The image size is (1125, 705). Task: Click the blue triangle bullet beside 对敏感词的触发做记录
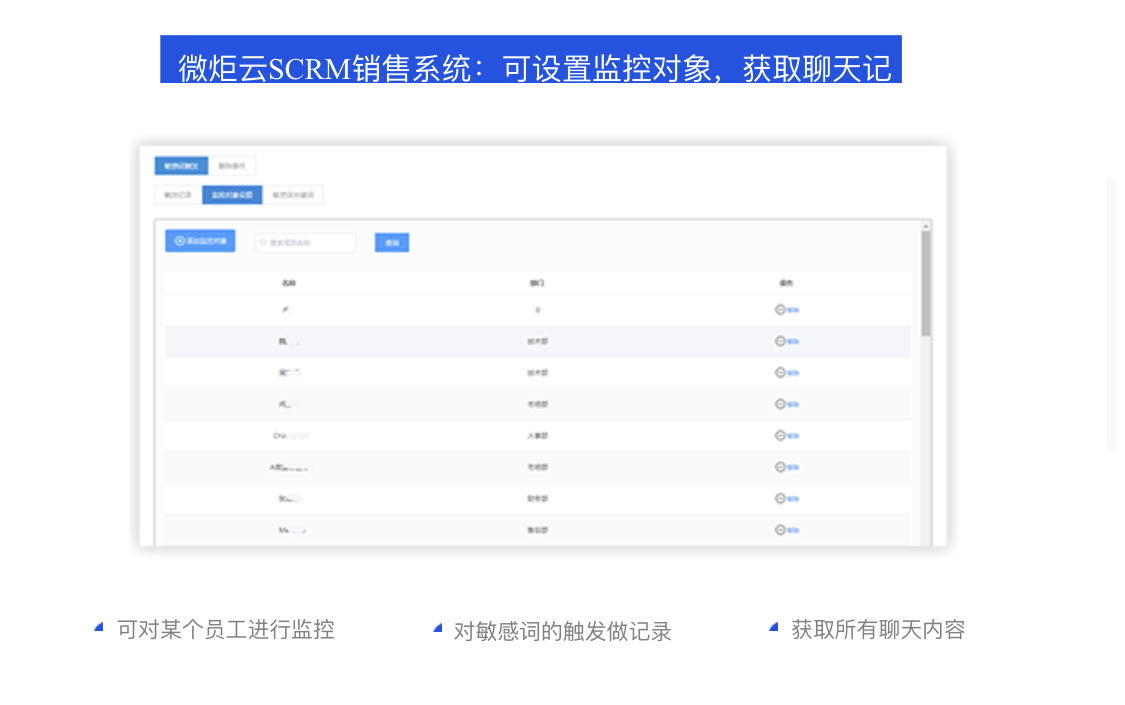coord(438,628)
